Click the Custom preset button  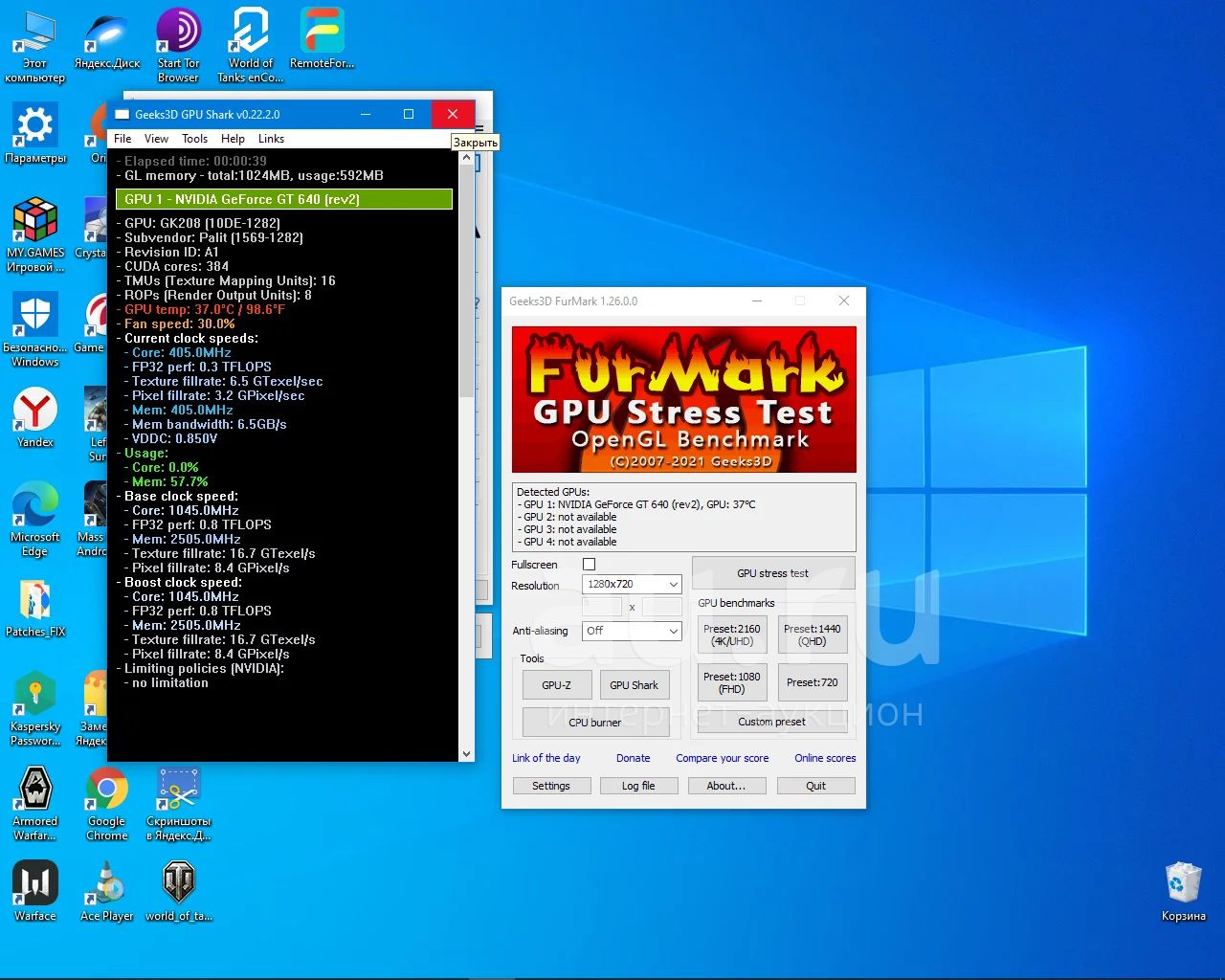[x=772, y=722]
